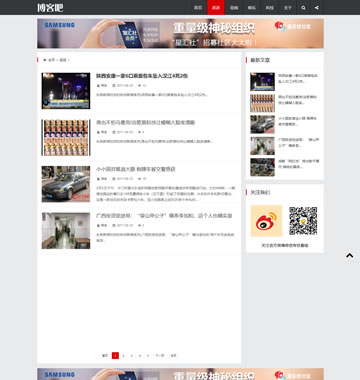Image resolution: width=360 pixels, height=380 pixels.
Task: Open the article headline mentioning 穿山甲公子
Action: point(164,216)
